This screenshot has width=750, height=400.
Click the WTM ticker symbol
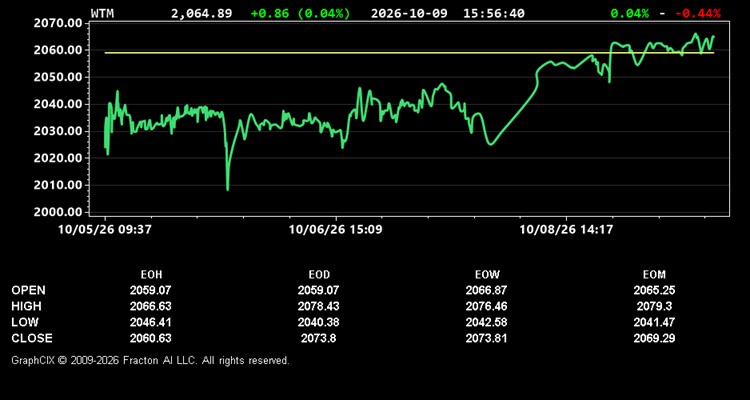point(102,13)
